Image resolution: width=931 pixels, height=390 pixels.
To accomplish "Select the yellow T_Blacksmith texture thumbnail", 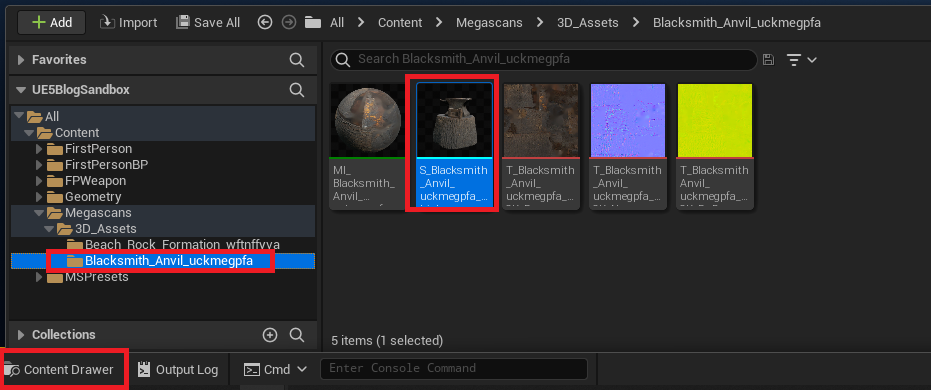I will (x=715, y=121).
